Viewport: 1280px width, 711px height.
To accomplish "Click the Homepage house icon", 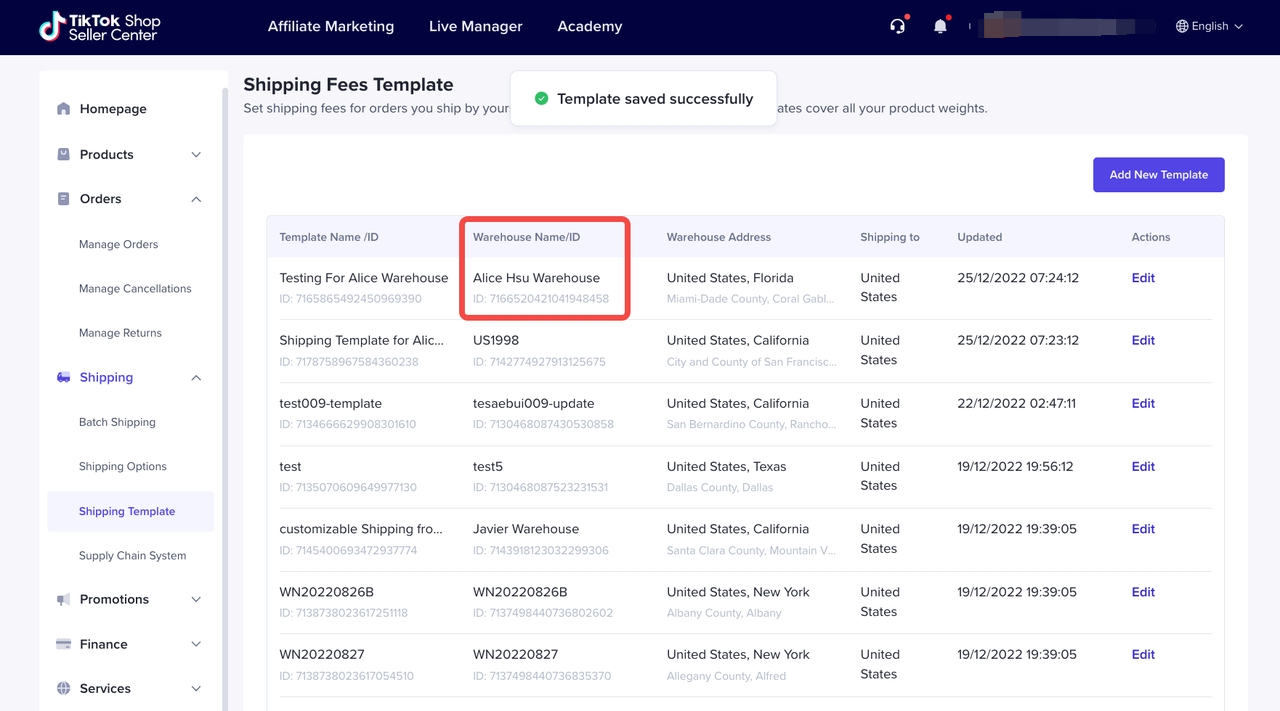I will click(x=64, y=109).
